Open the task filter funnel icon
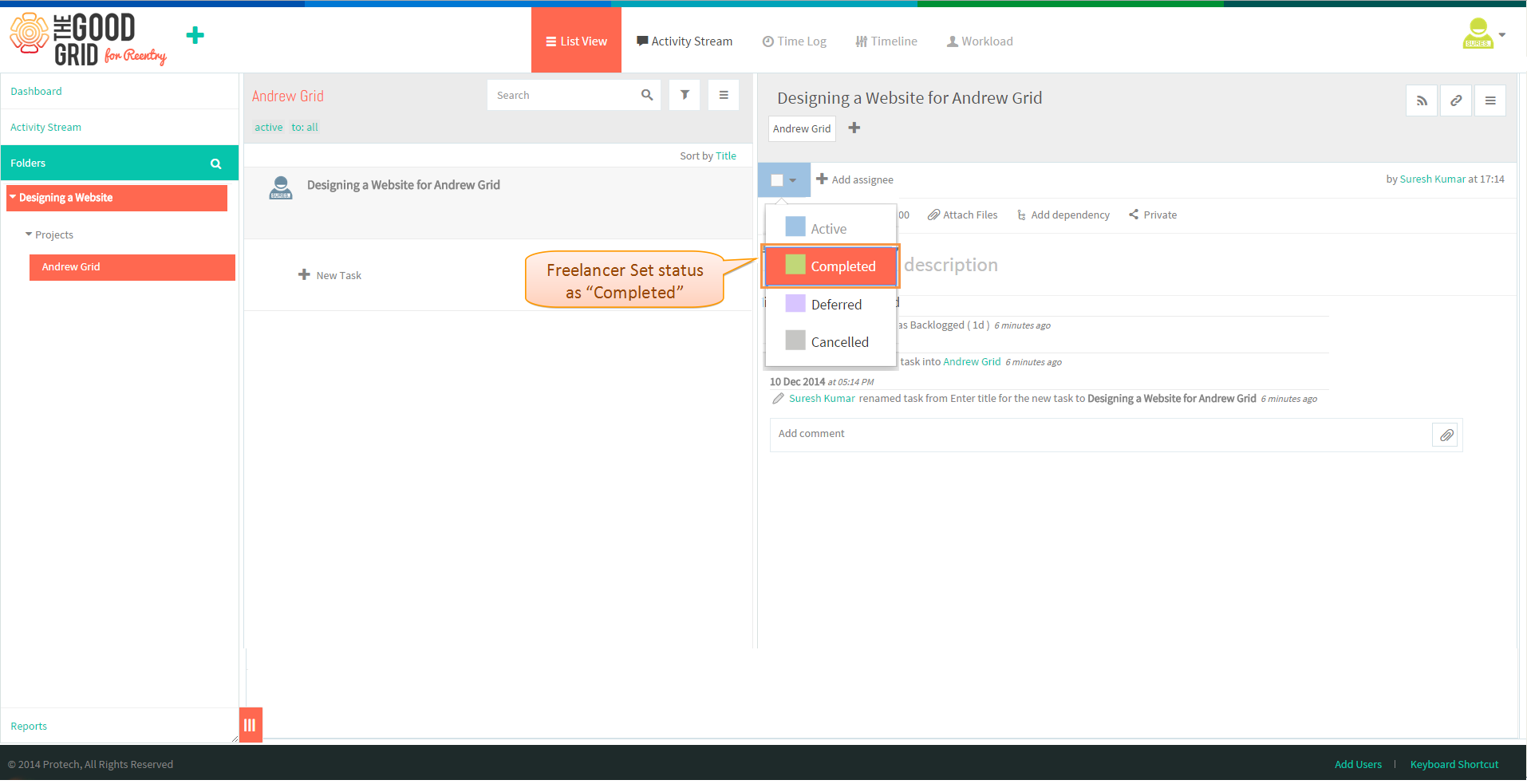Viewport: 1527px width, 784px height. click(x=685, y=95)
